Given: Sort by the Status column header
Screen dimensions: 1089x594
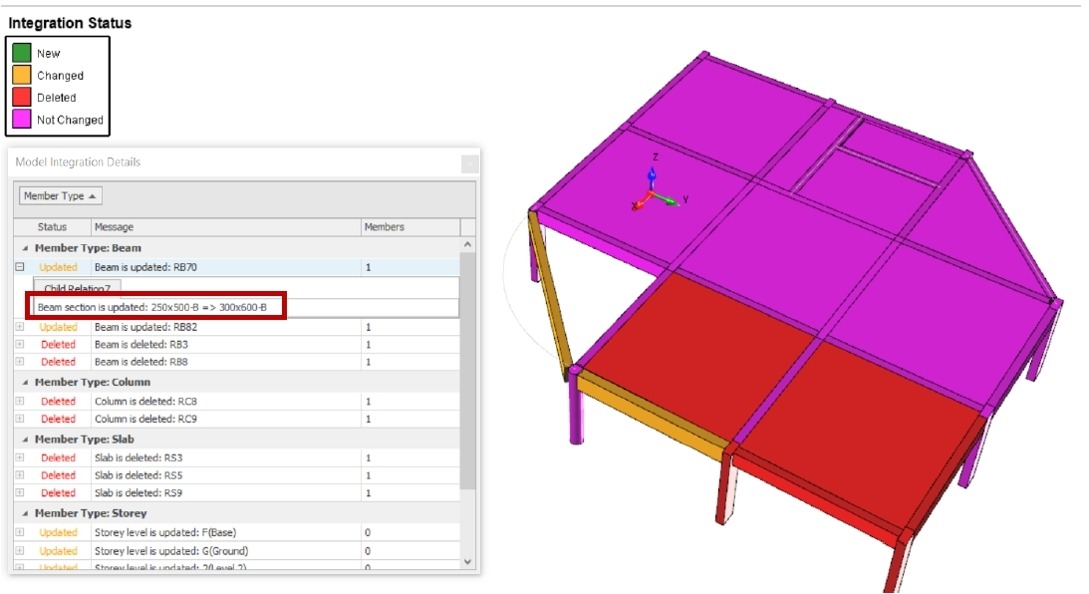Looking at the screenshot, I should pos(52,227).
